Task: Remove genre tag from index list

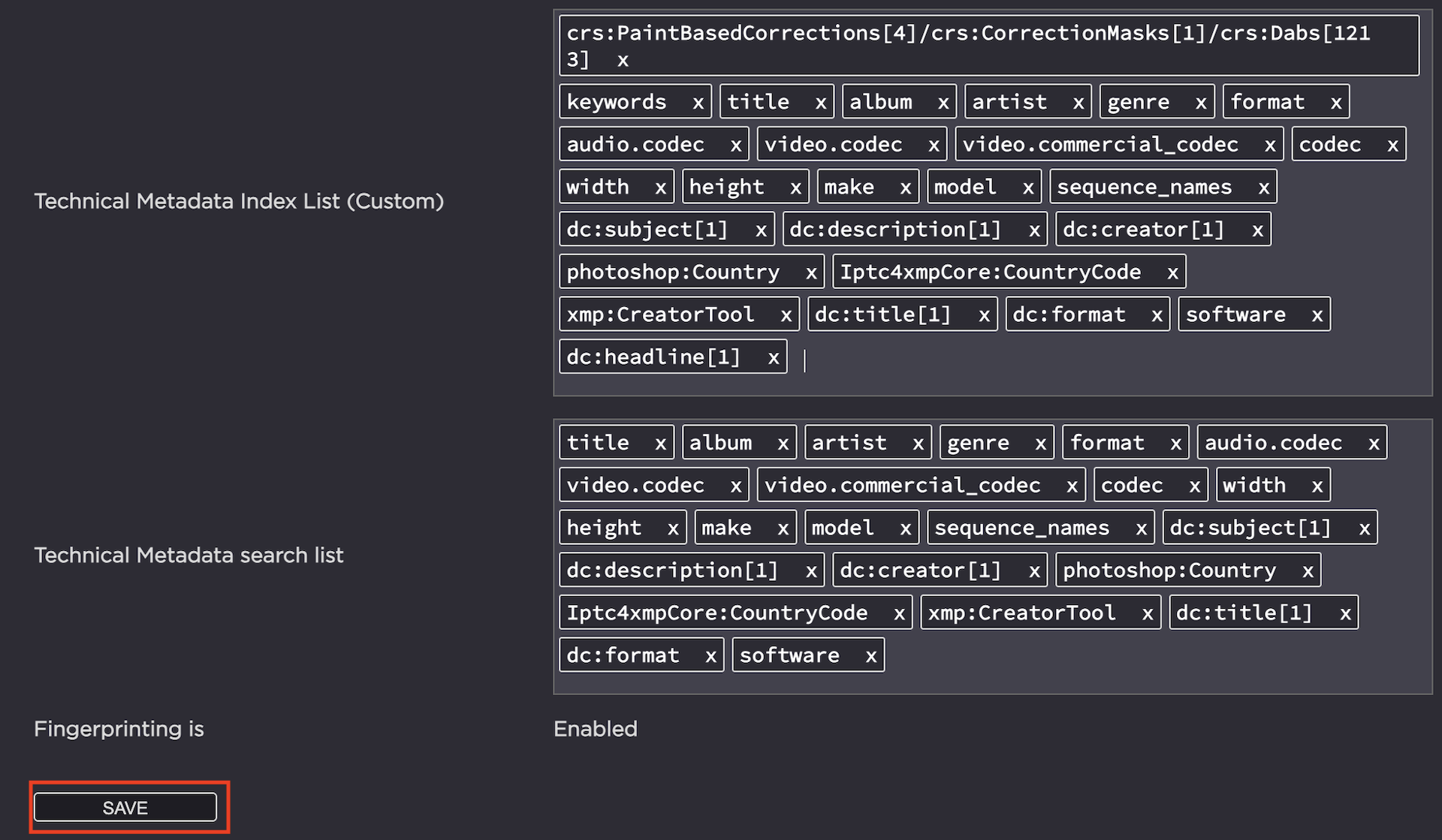Action: (1200, 103)
